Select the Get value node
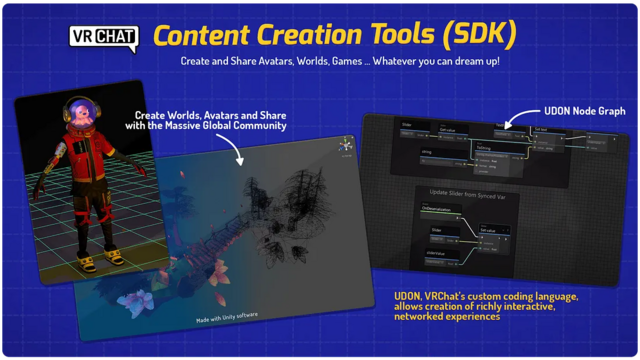This screenshot has height=360, width=640. pos(453,132)
